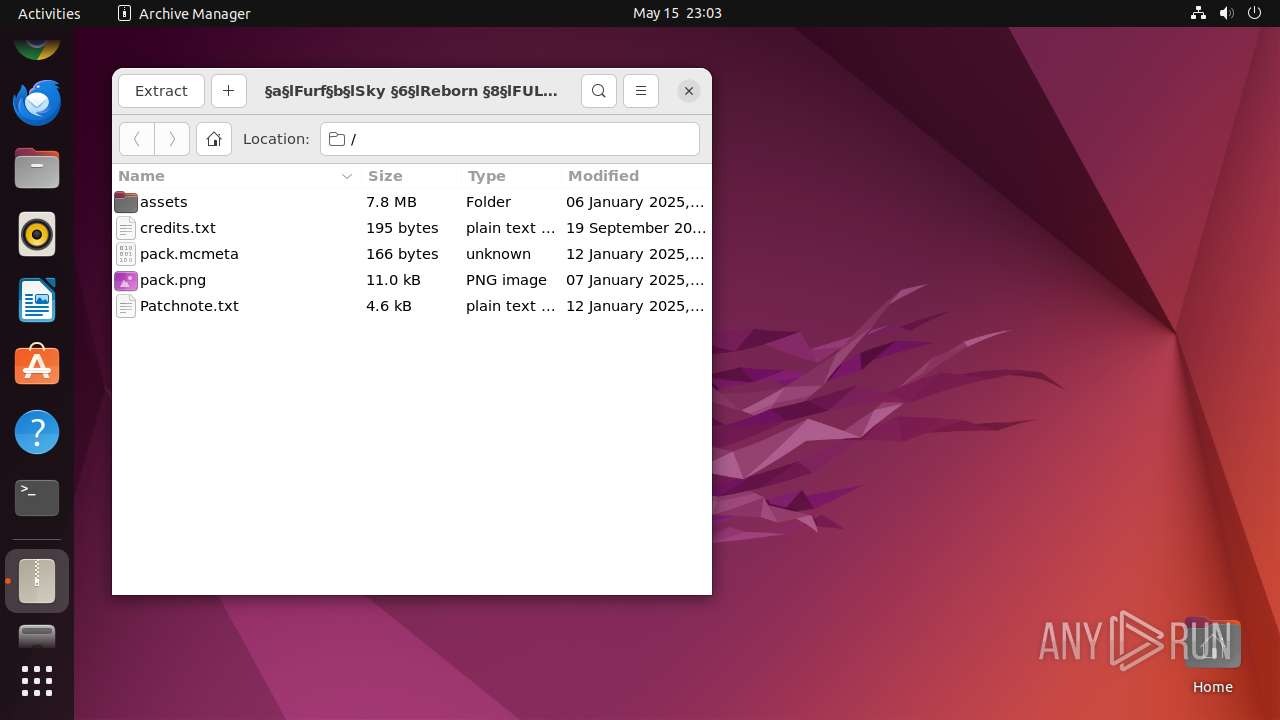Screen dimensions: 1280x720
Task: Open the power system menu icon
Action: coord(1254,13)
